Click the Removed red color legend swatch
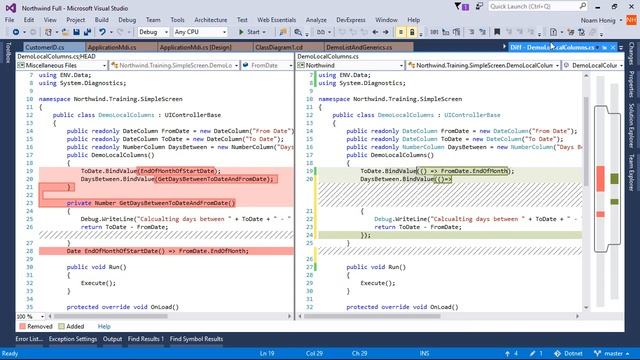 tap(22, 327)
